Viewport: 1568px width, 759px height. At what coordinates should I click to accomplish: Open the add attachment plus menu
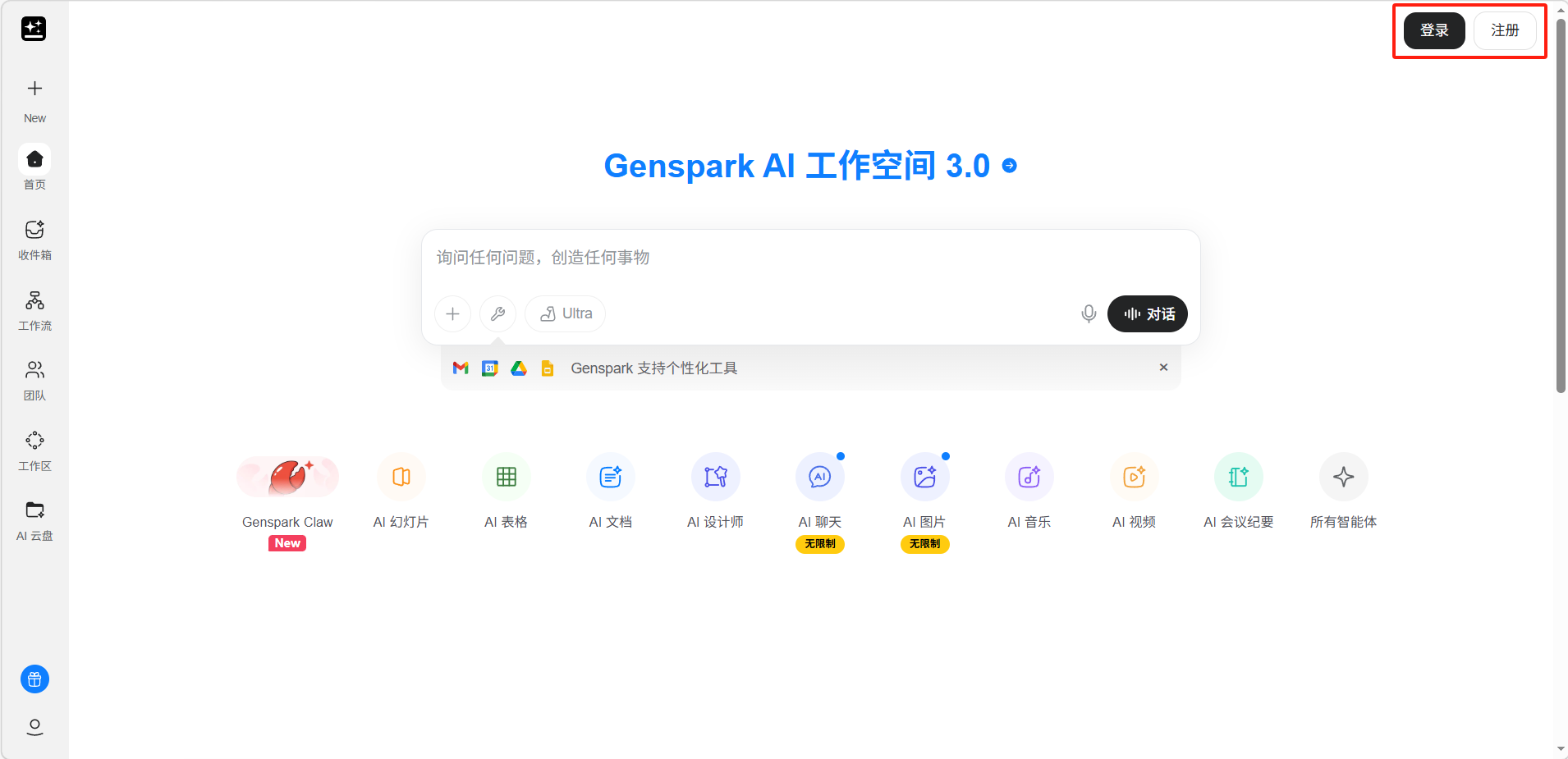coord(452,314)
